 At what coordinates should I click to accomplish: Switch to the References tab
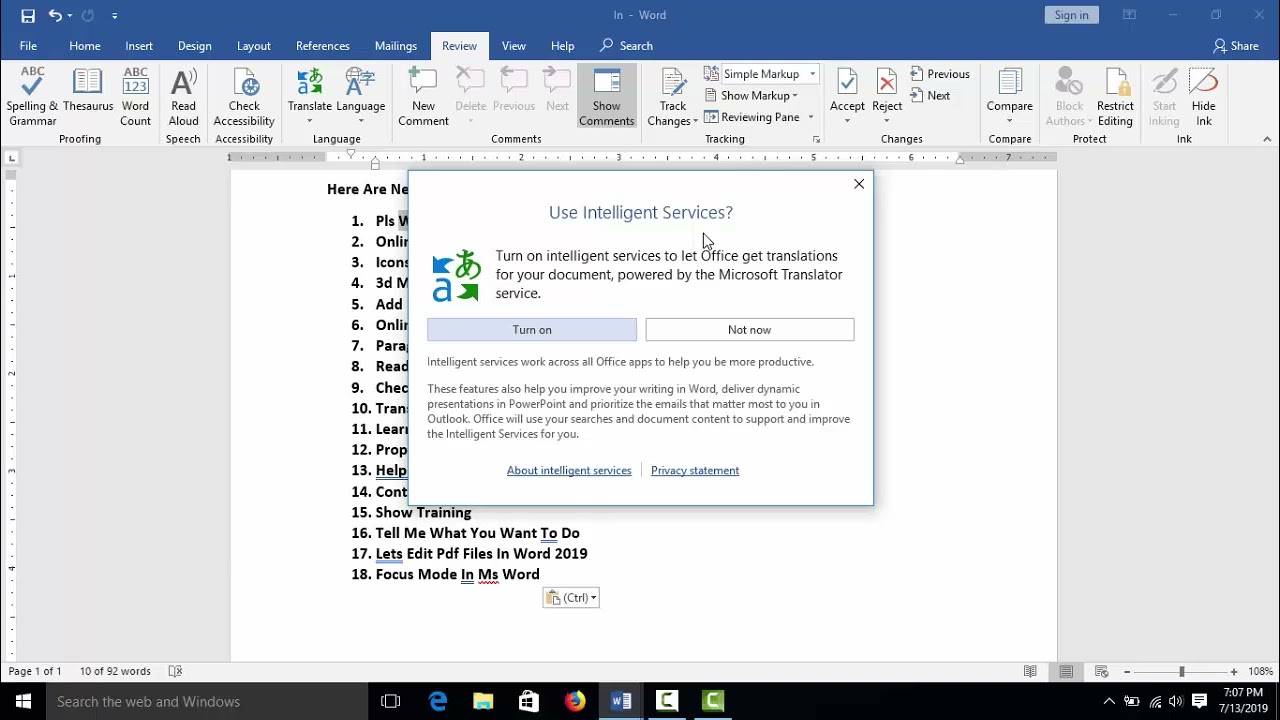[323, 46]
